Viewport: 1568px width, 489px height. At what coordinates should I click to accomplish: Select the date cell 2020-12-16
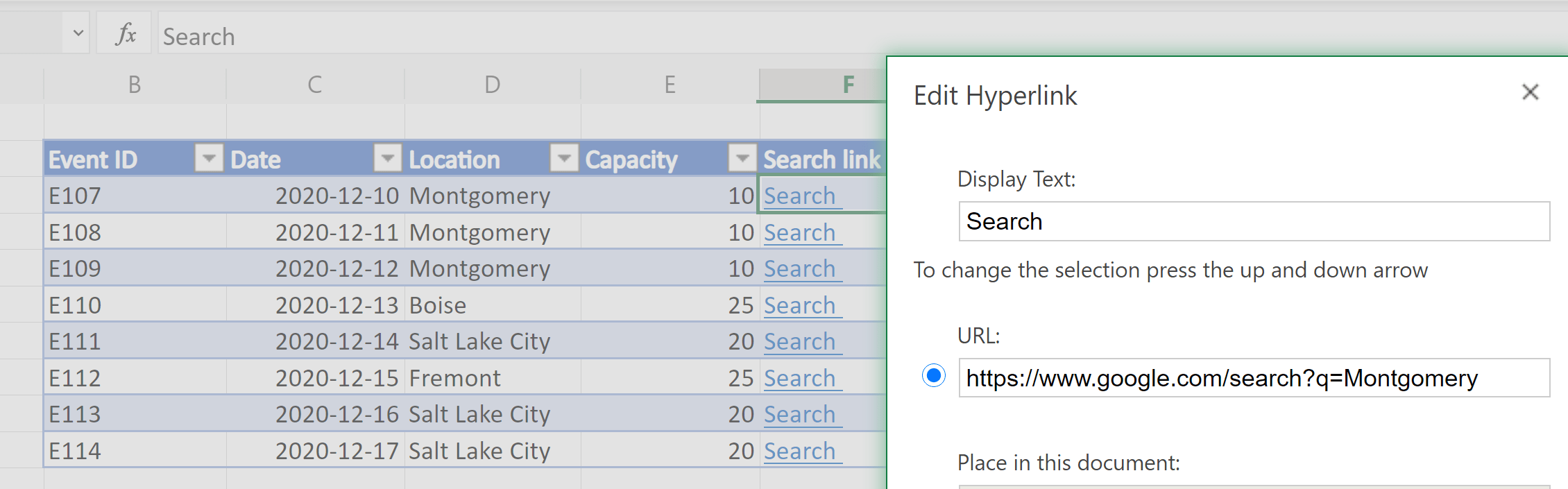tap(315, 414)
